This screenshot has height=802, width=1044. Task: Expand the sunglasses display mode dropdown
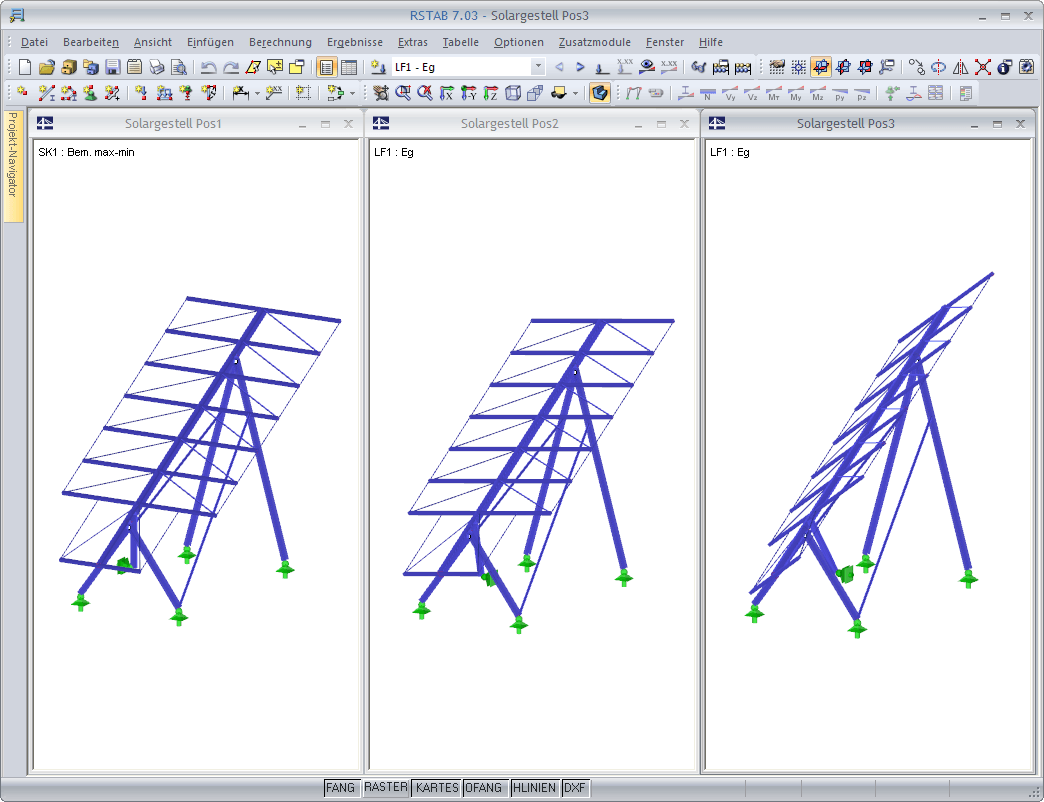575,94
